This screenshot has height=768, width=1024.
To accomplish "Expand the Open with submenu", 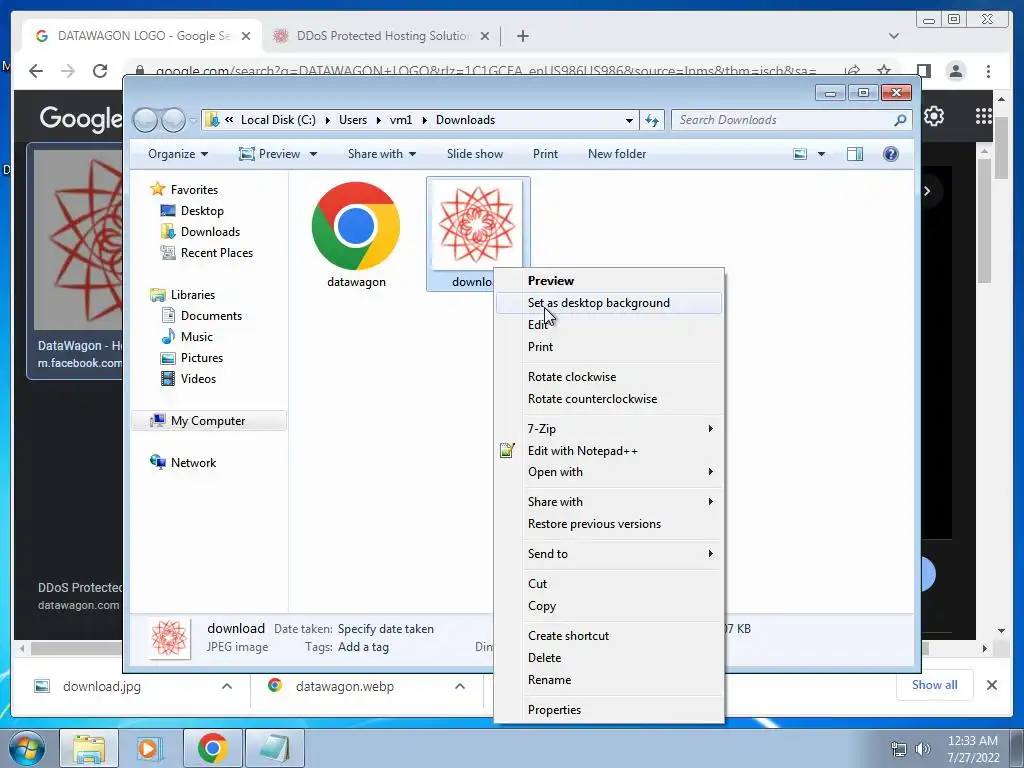I will (609, 472).
